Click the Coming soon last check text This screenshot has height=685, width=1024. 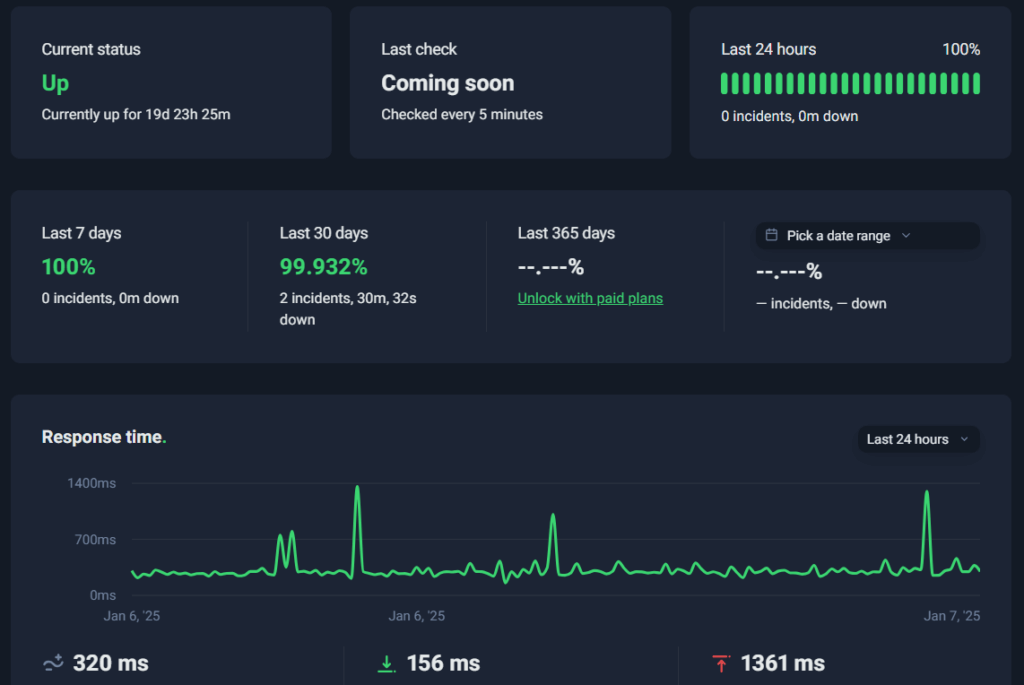click(447, 83)
